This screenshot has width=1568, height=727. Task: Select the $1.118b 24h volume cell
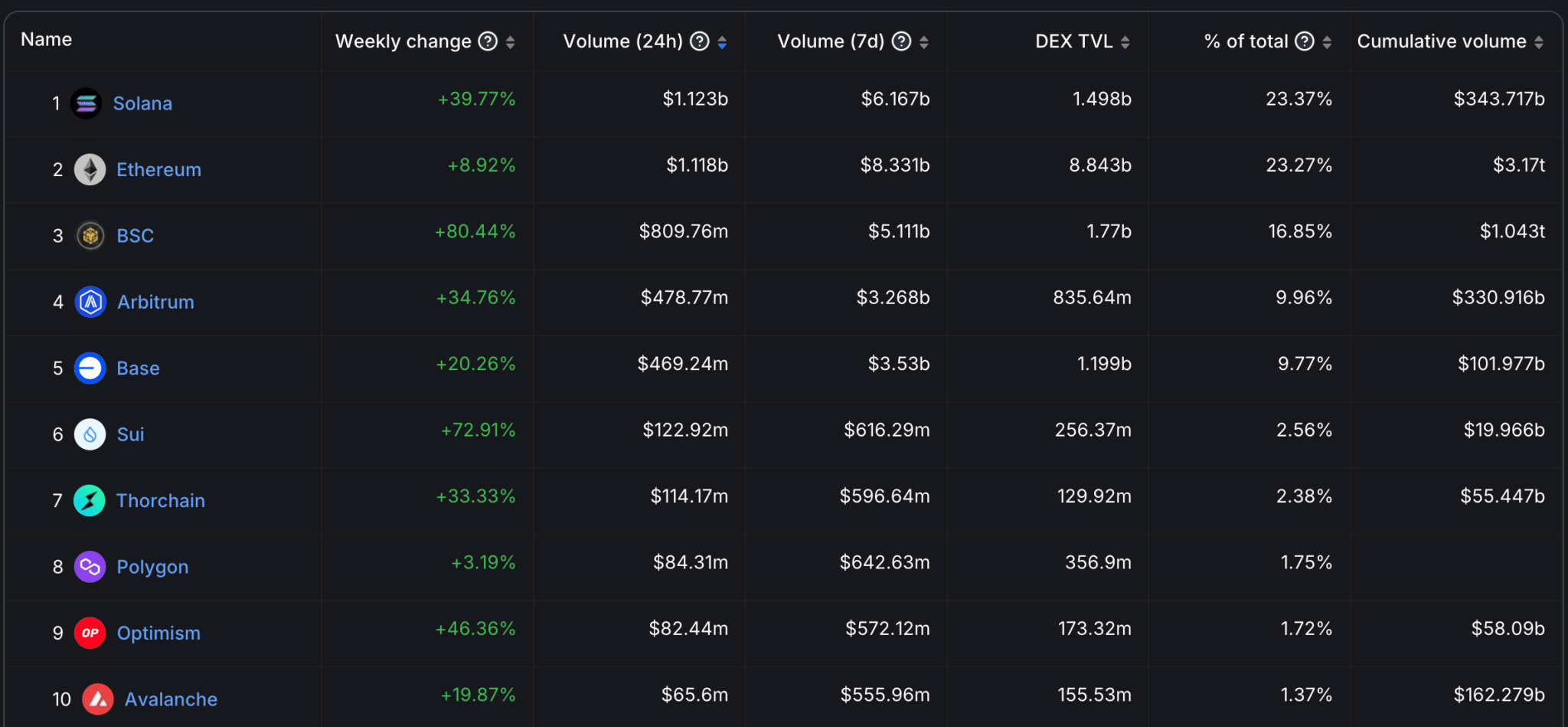697,165
